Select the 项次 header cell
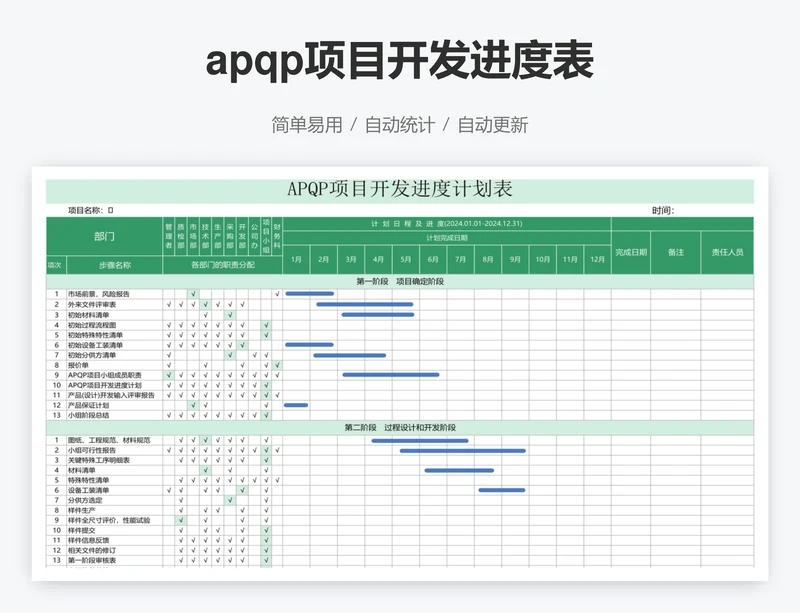Screen dimensions: 800x613 [56, 265]
